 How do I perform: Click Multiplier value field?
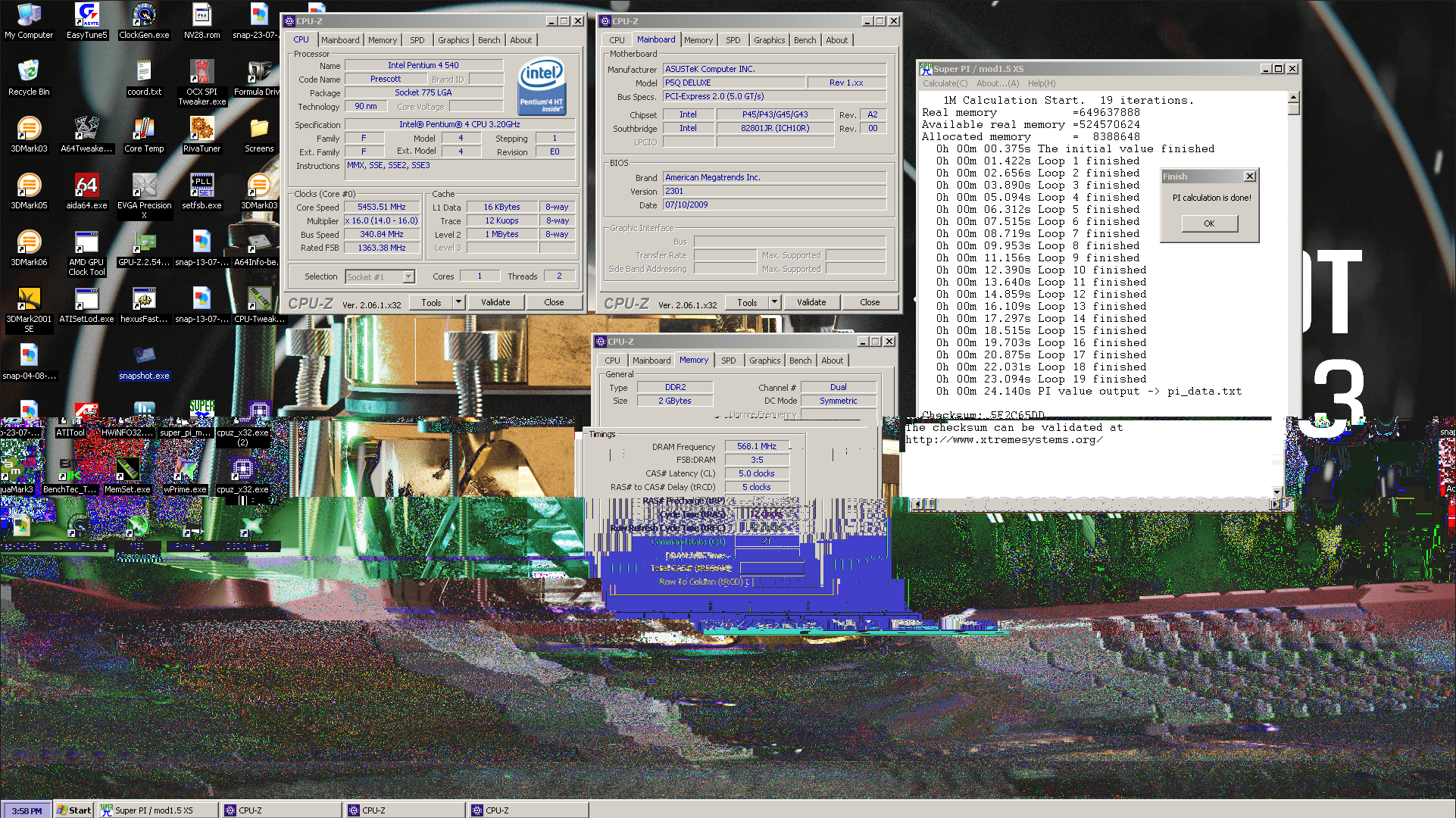point(382,220)
